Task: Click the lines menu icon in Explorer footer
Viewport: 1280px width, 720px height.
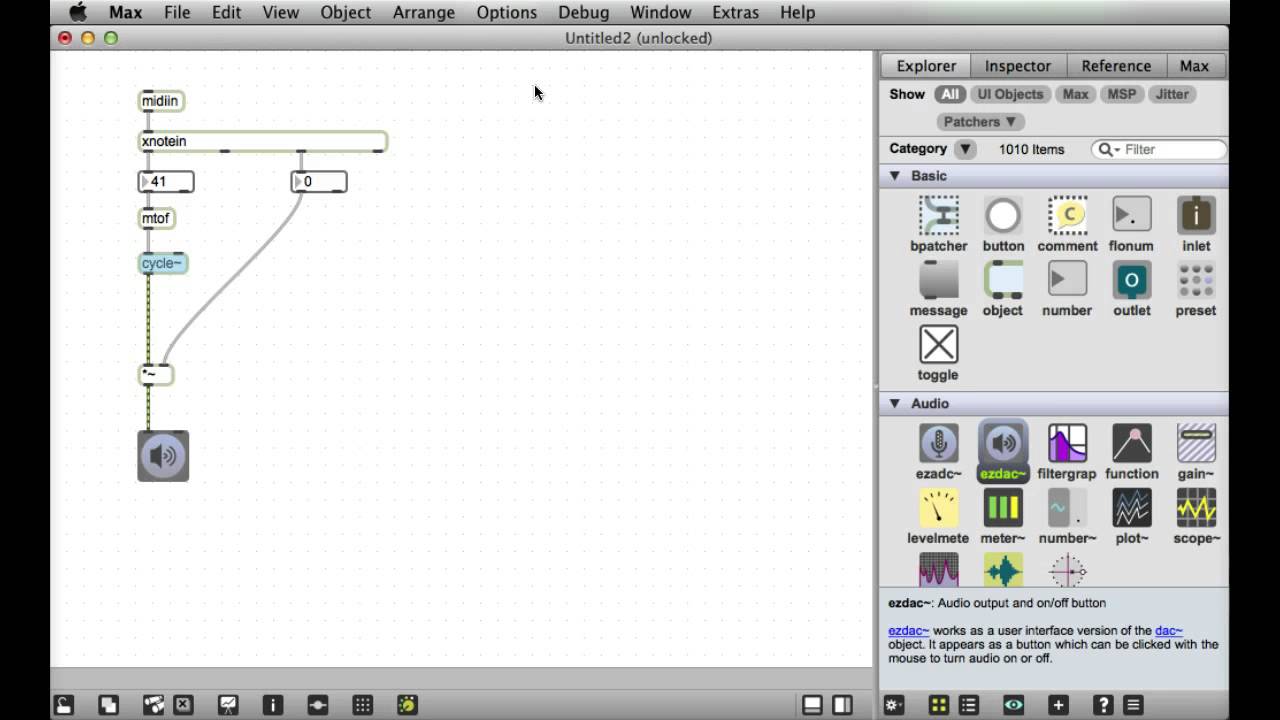Action: (x=1133, y=705)
